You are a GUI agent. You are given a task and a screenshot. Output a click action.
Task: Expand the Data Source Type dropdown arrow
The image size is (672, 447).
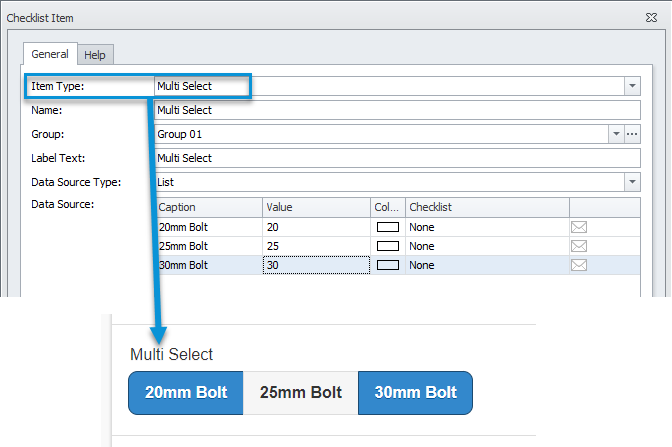632,182
